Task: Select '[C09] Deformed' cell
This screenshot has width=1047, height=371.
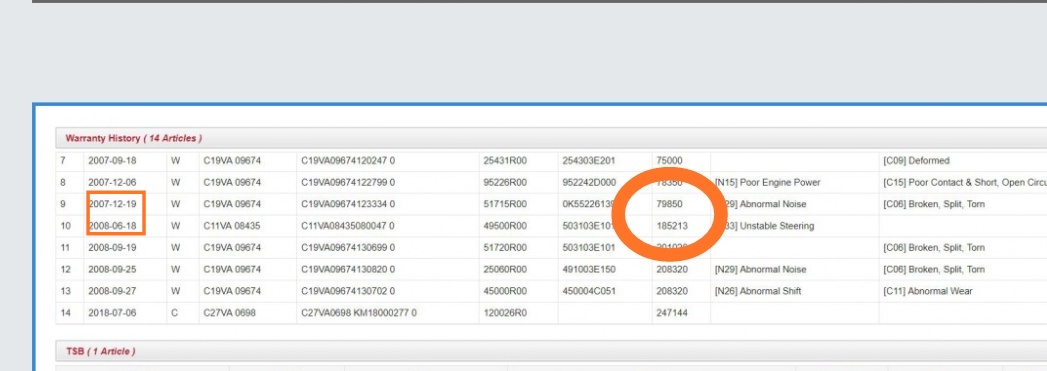Action: 916,161
